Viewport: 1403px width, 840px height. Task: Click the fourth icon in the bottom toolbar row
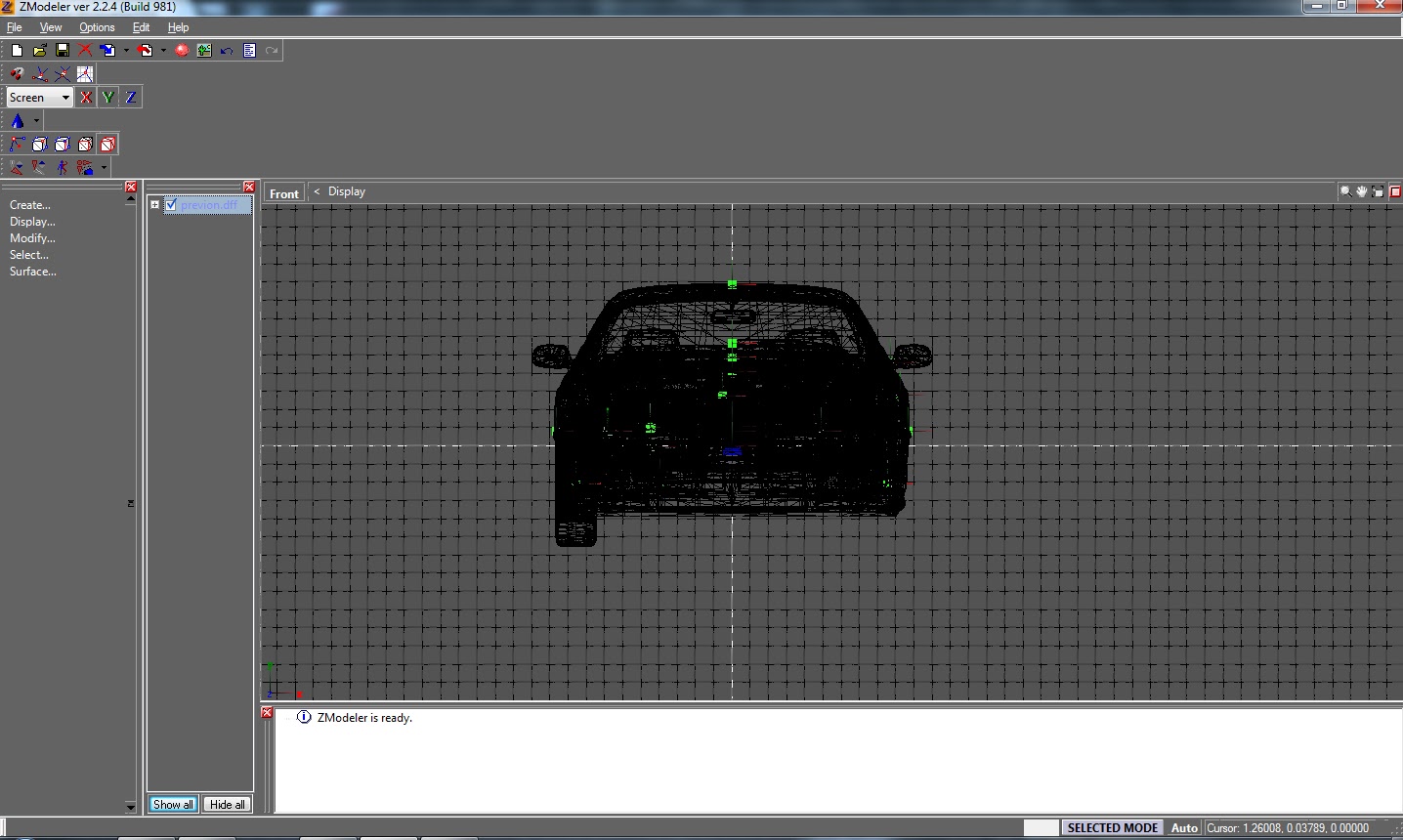[85, 167]
